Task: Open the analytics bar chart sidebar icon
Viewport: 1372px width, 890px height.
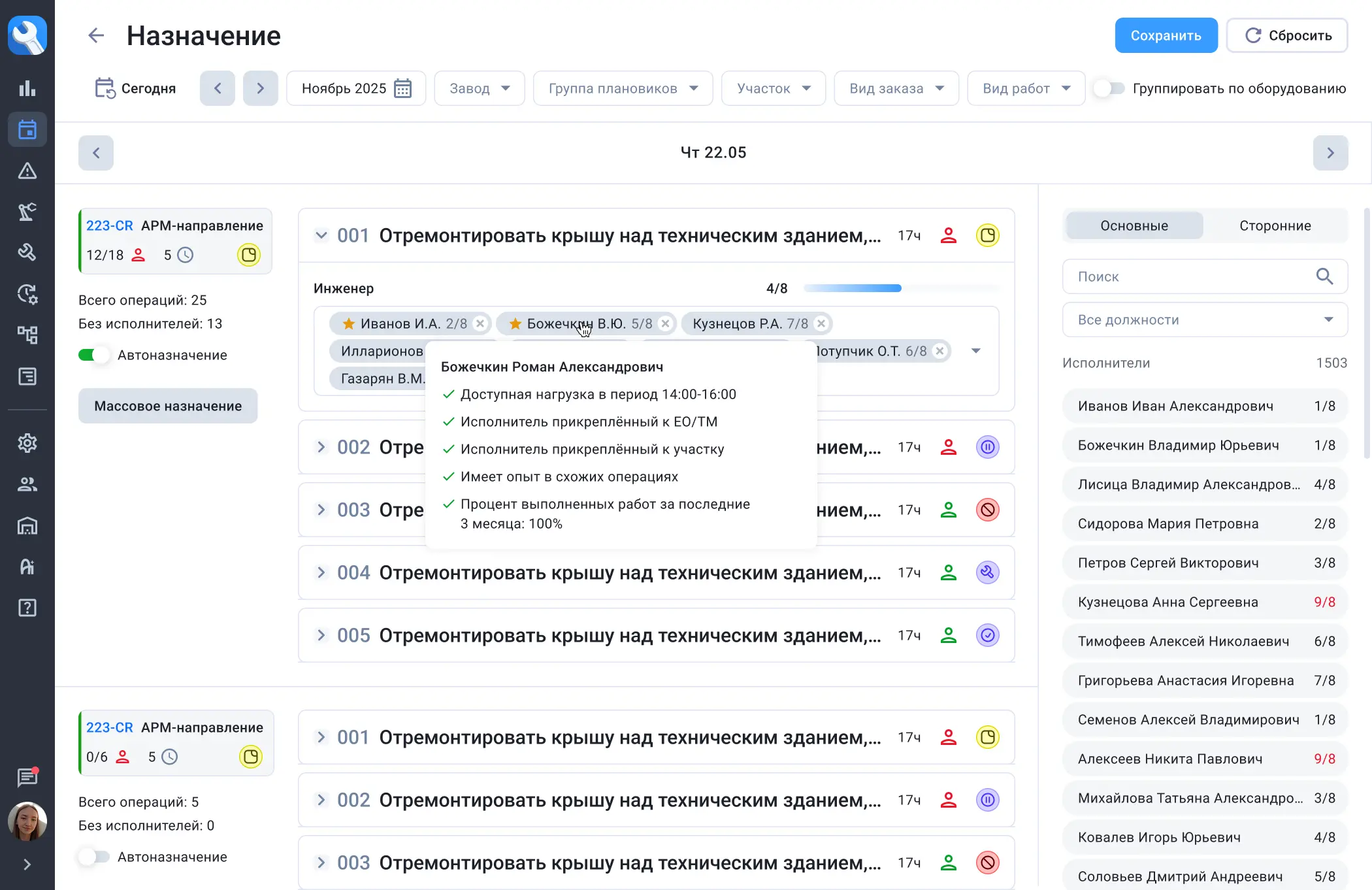Action: [x=27, y=88]
